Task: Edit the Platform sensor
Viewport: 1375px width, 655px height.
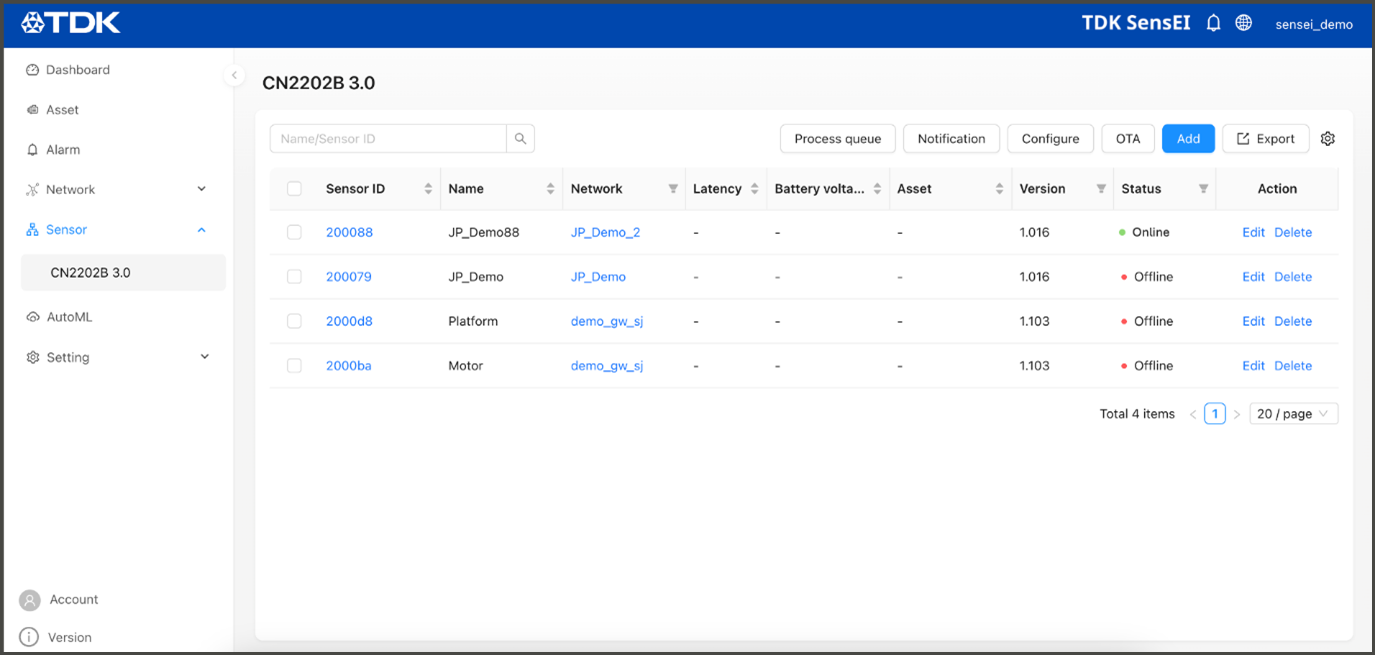Action: point(1253,321)
